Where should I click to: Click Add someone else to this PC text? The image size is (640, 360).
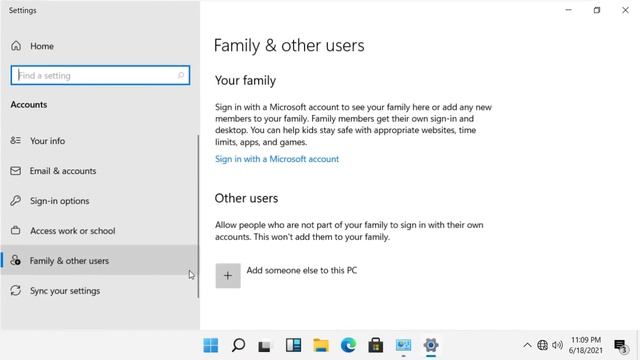pos(302,270)
